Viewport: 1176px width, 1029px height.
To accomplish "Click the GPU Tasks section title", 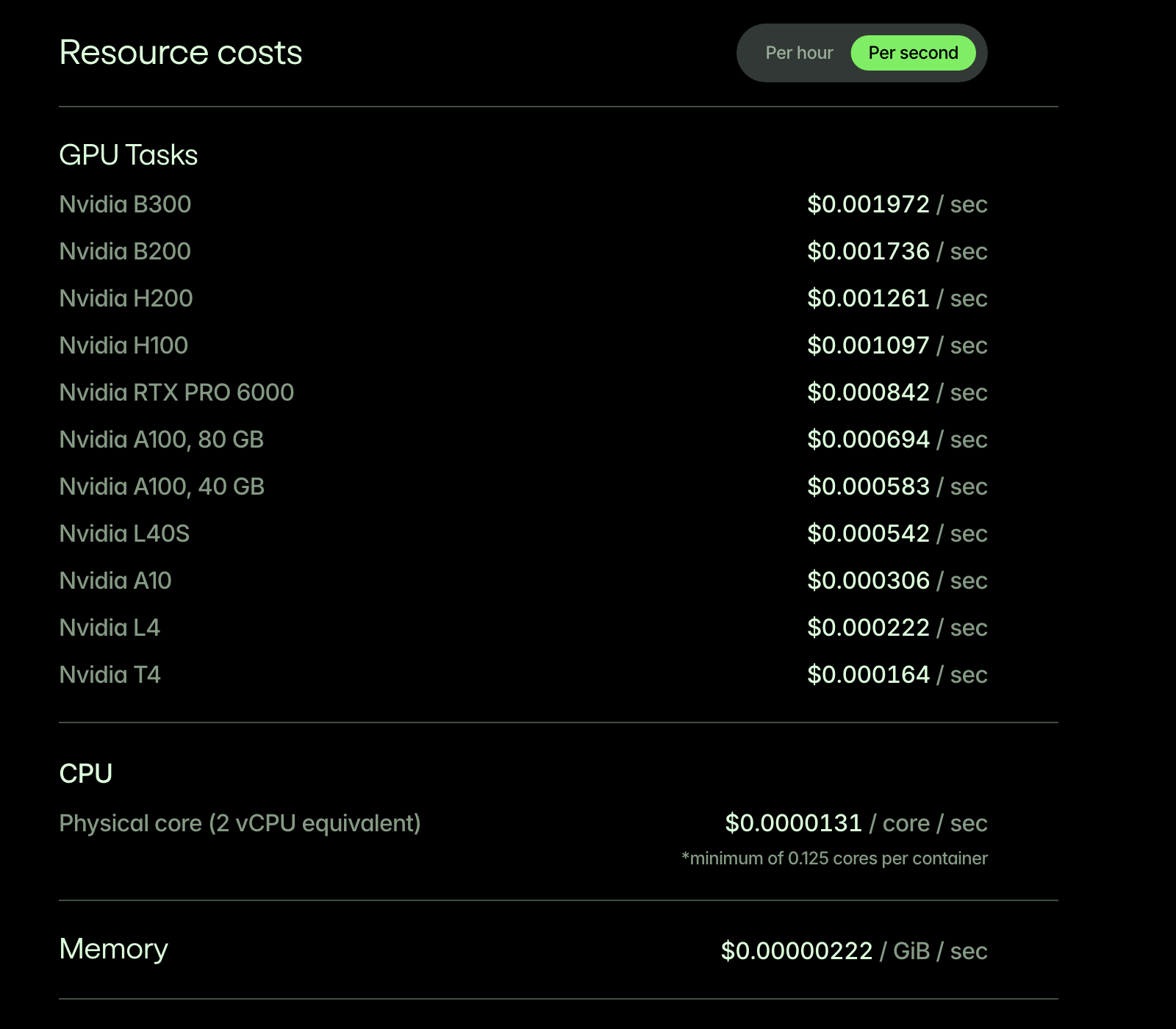I will [129, 155].
